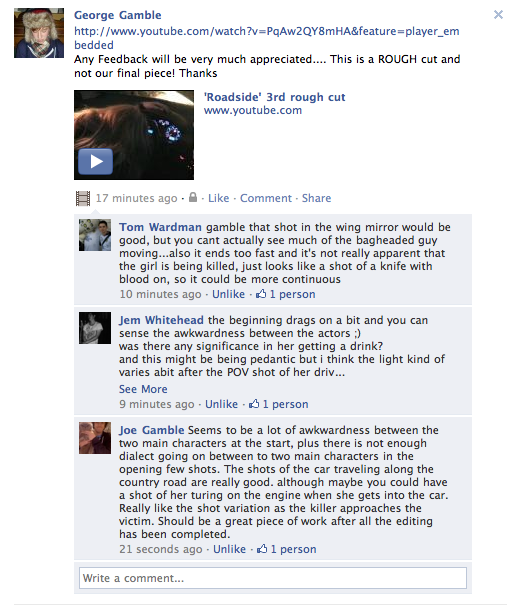Click the privacy lock icon

click(x=193, y=197)
